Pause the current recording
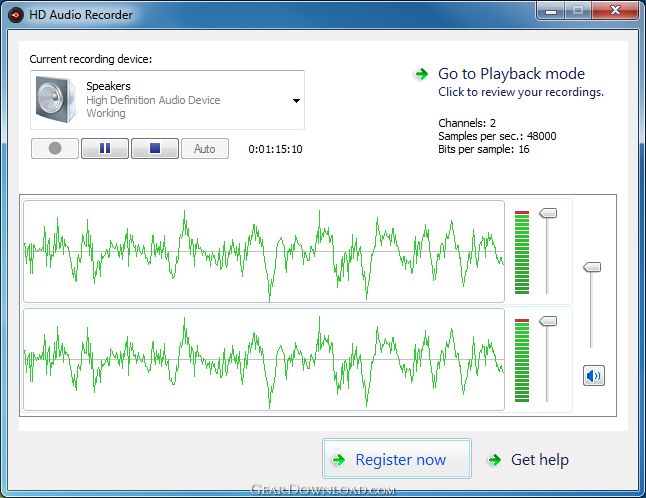The height and width of the screenshot is (498, 646). (105, 148)
